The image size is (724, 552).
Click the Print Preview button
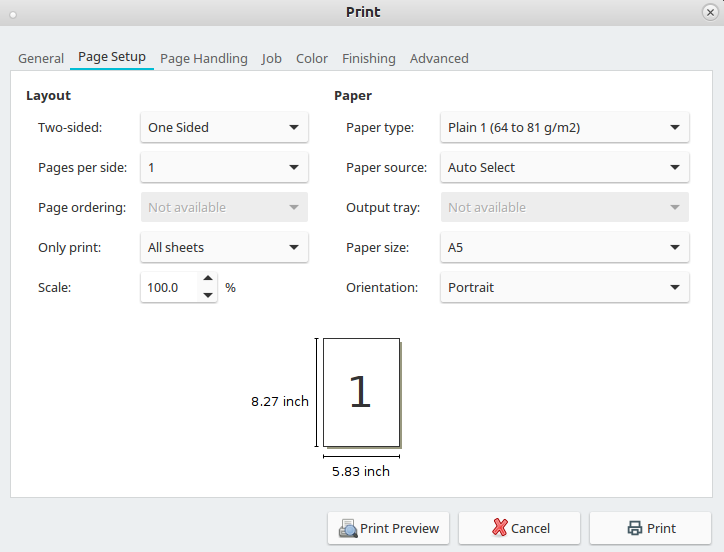[388, 528]
